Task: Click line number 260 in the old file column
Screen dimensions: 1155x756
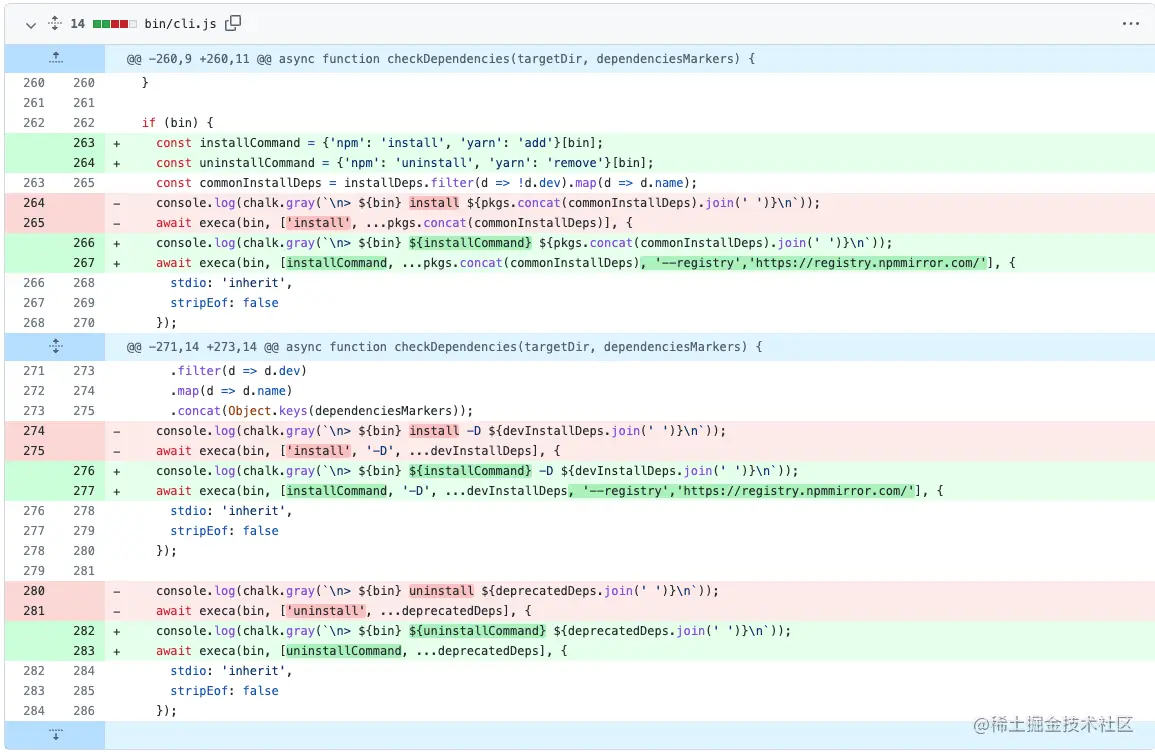Action: 34,82
